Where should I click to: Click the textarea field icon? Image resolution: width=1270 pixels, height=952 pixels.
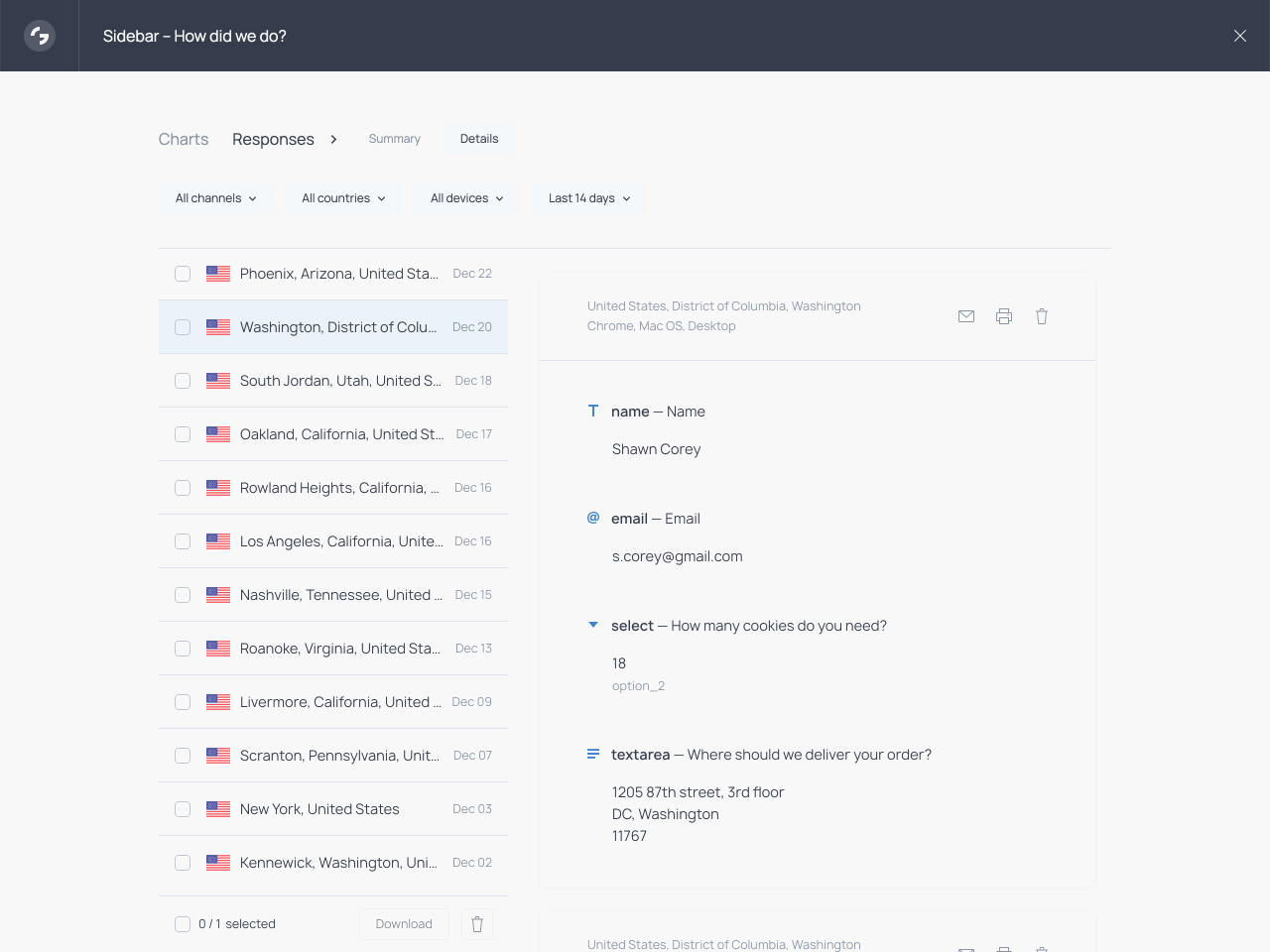tap(593, 754)
